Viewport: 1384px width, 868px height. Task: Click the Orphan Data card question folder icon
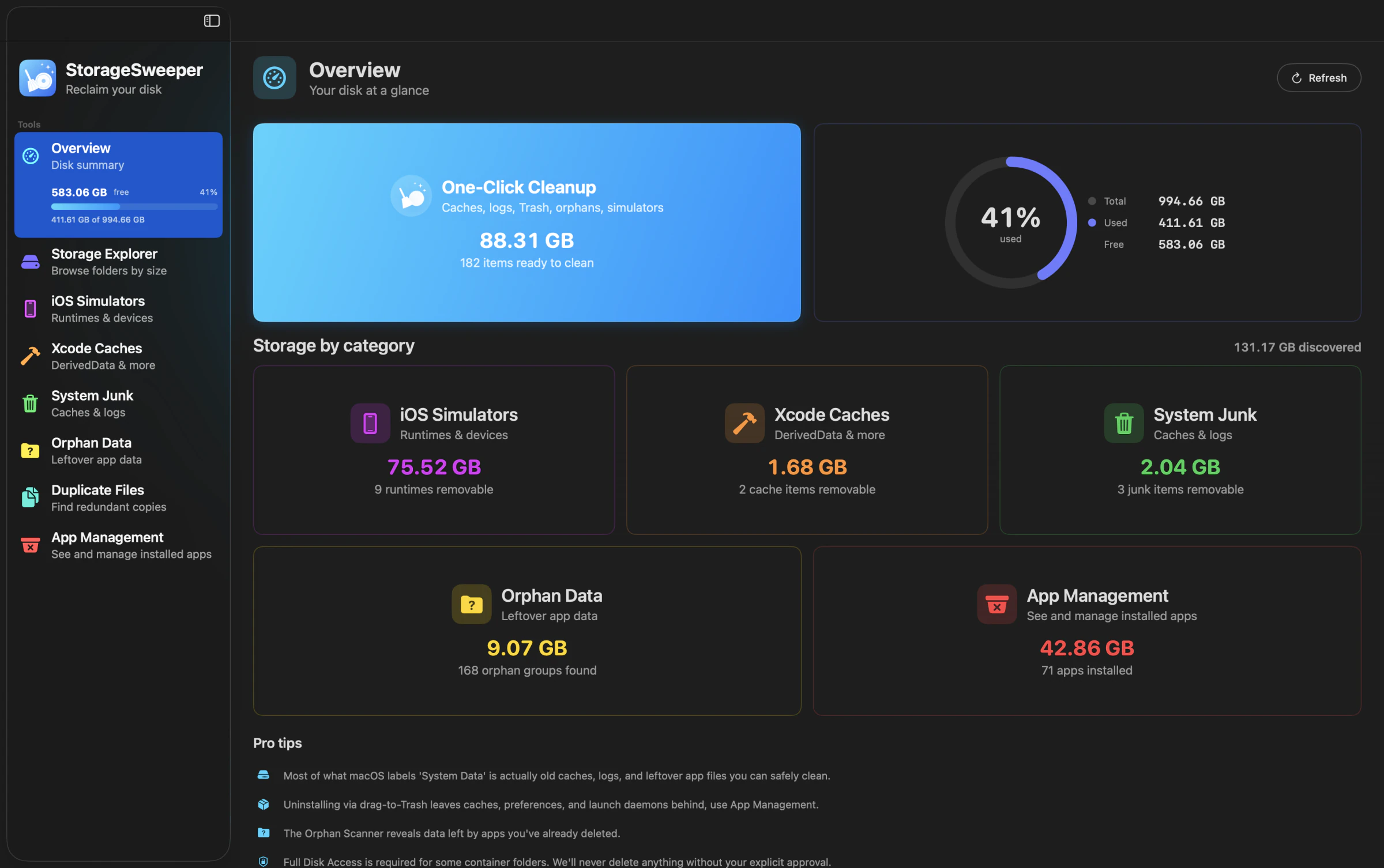(x=472, y=604)
